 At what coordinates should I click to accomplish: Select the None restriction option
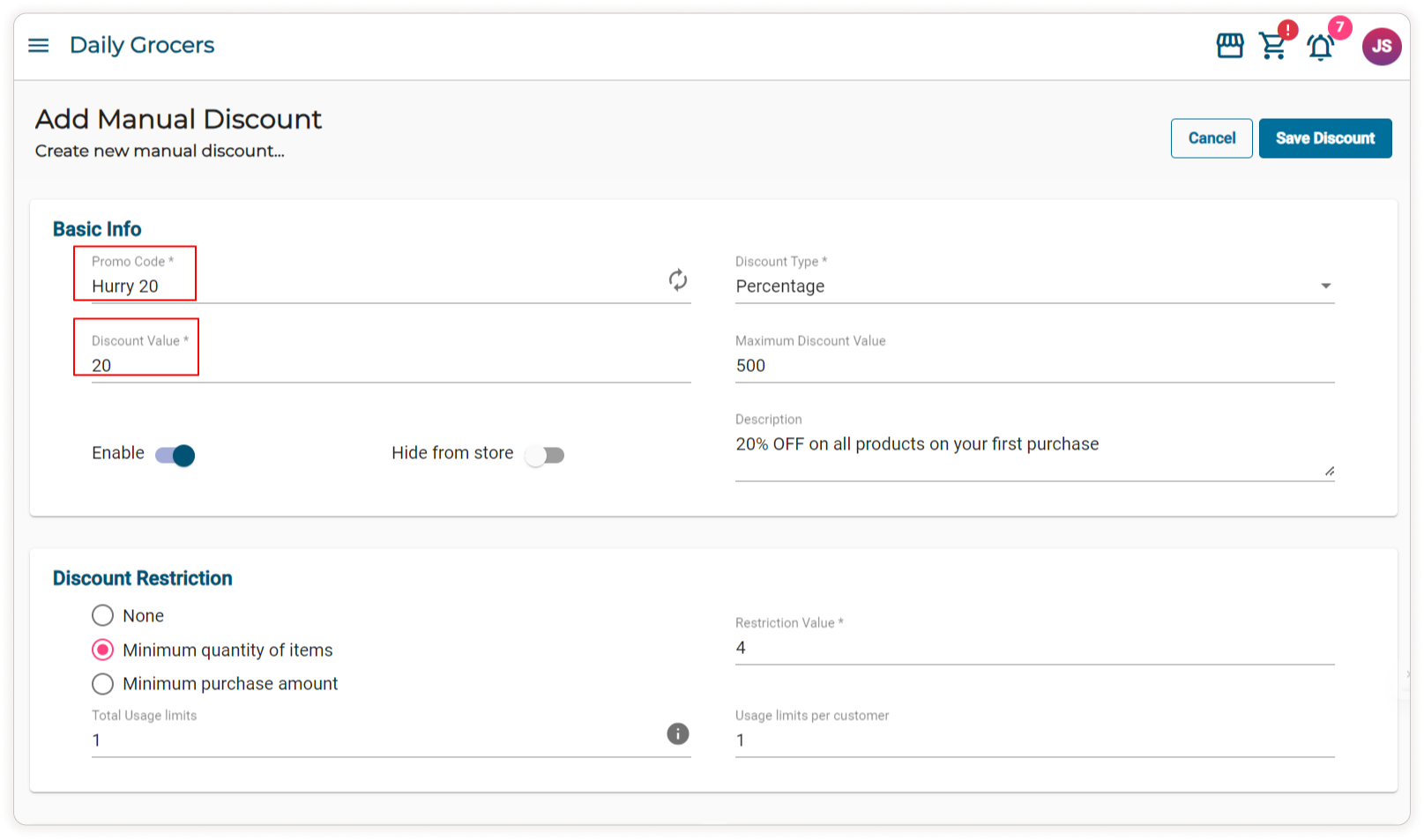[103, 615]
